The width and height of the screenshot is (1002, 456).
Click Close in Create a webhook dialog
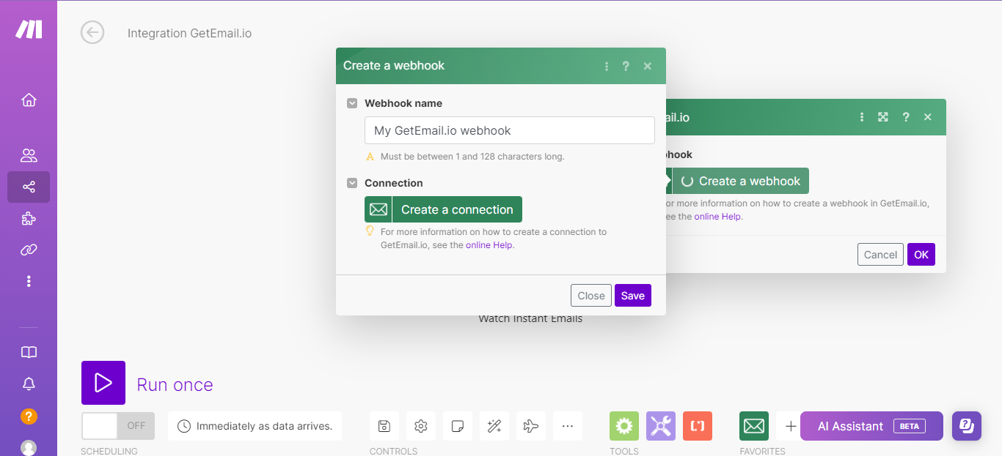coord(591,296)
